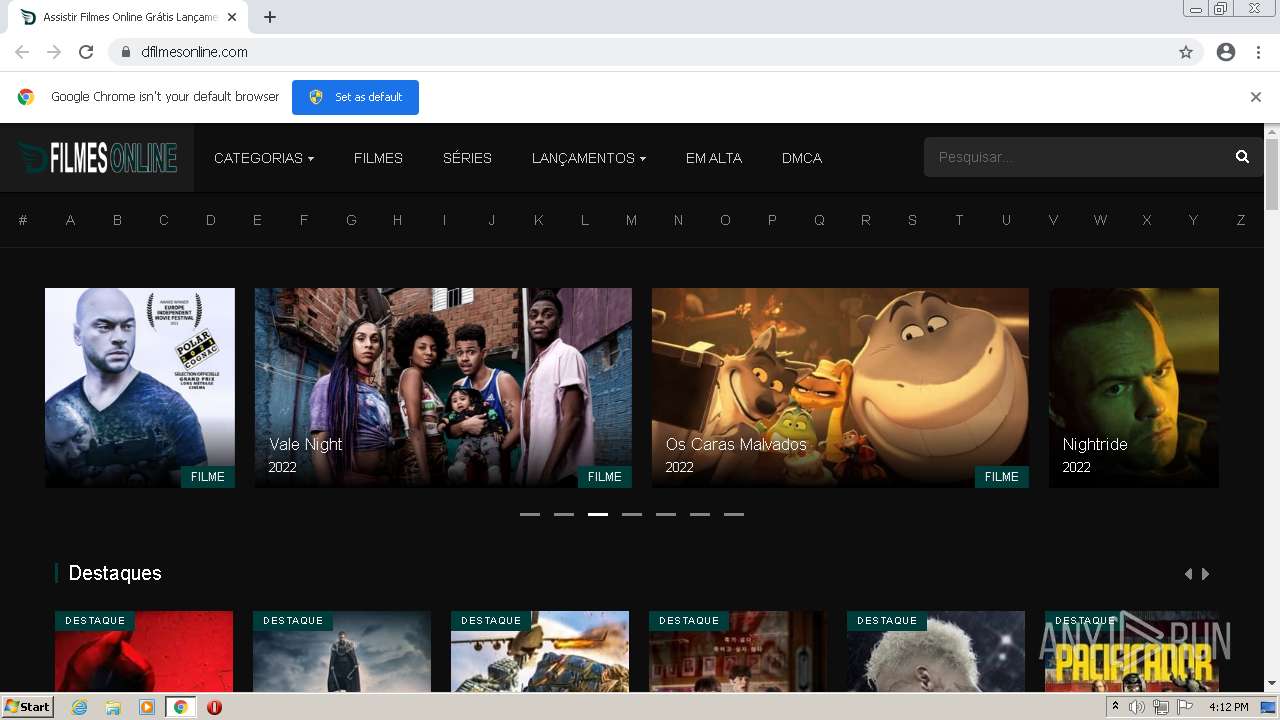The width and height of the screenshot is (1280, 720).
Task: Click the 4:12 PM system clock
Action: pos(1228,707)
